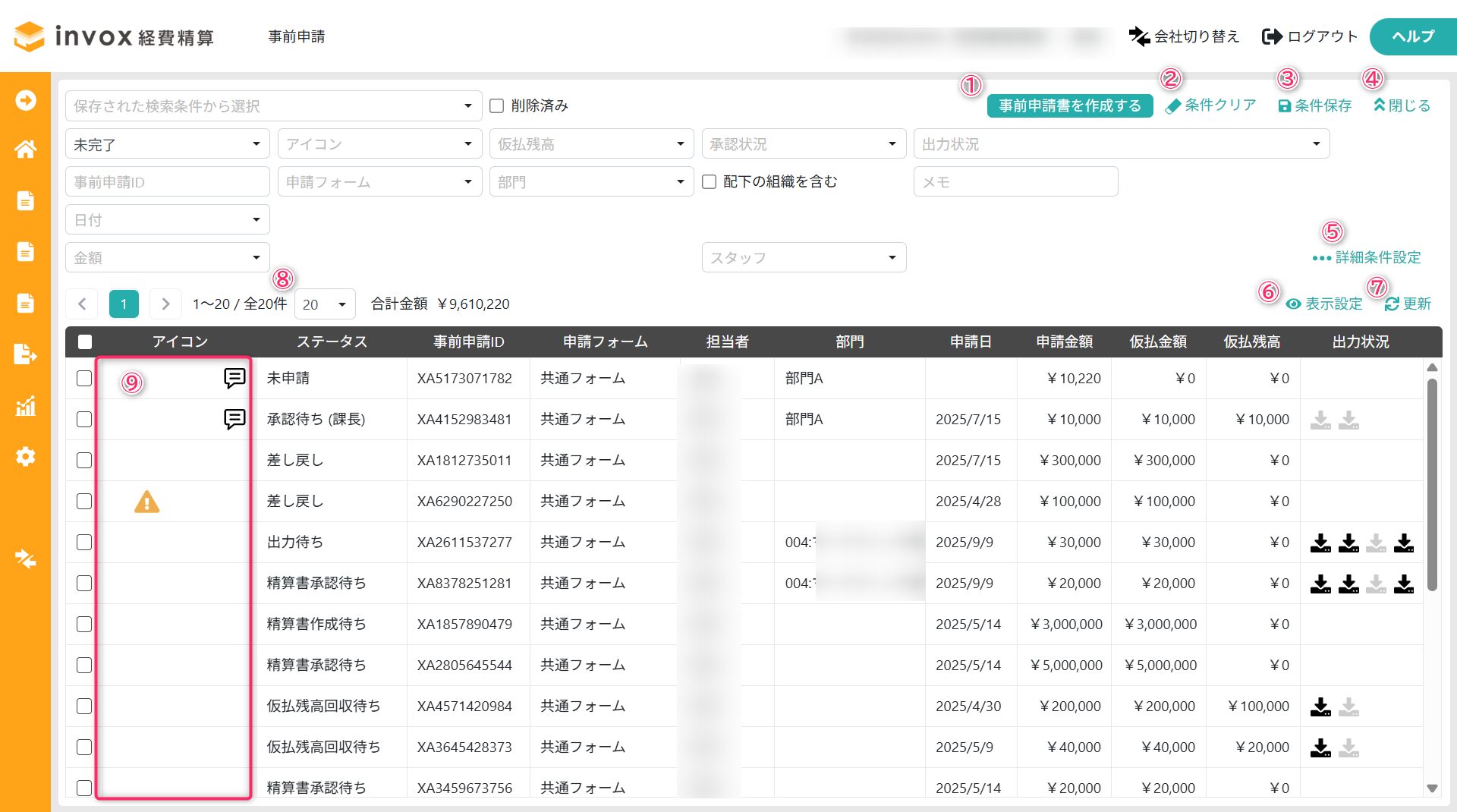This screenshot has width=1457, height=812.
Task: Open the 承認状況 dropdown
Action: pos(803,144)
